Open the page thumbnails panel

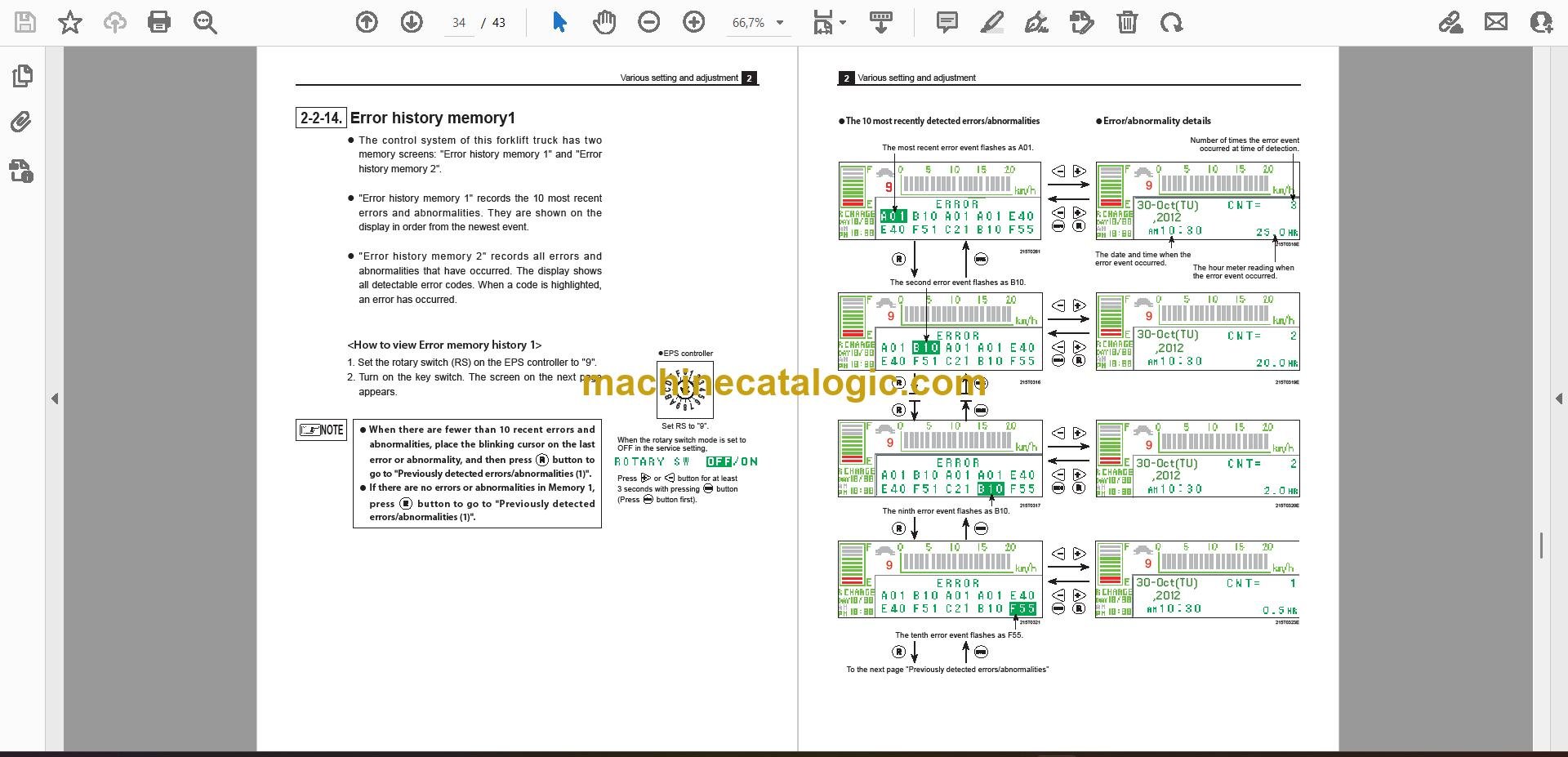(x=22, y=76)
